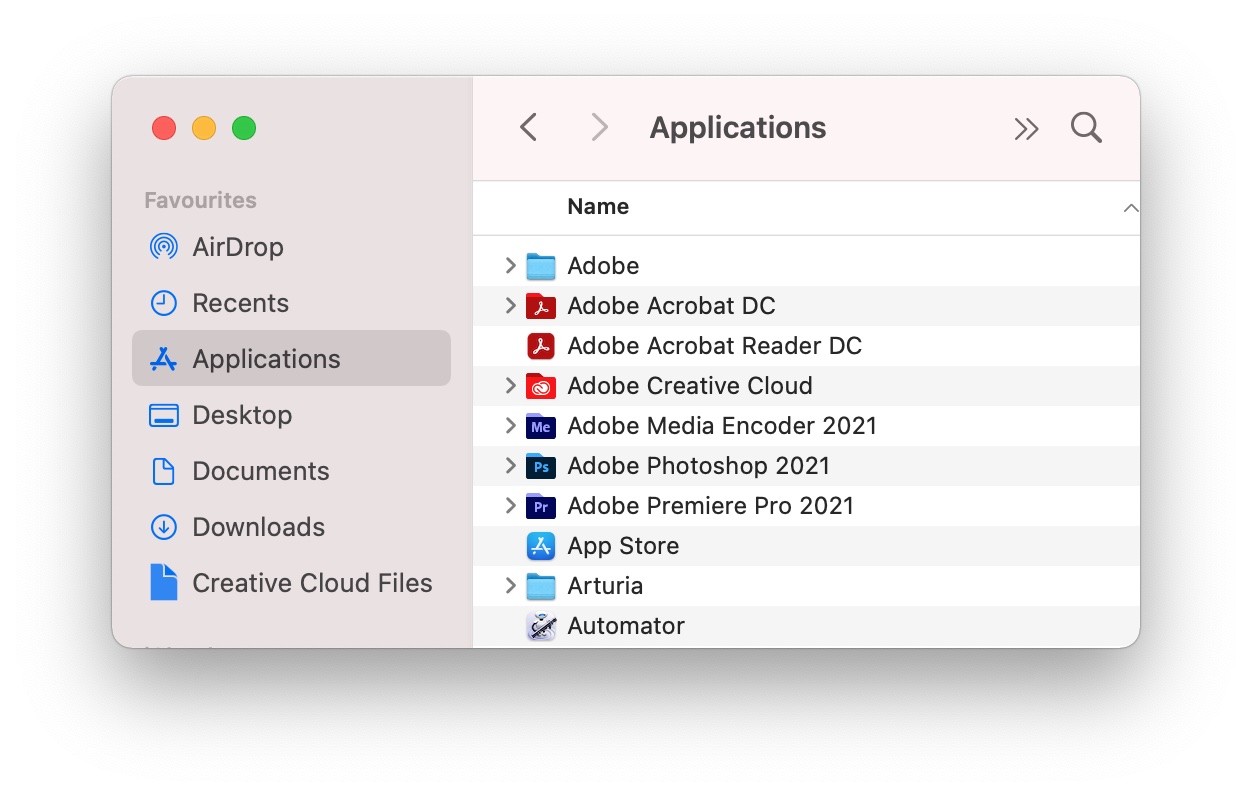Expand the Adobe Acrobat DC folder
The height and width of the screenshot is (796, 1252).
tap(511, 306)
